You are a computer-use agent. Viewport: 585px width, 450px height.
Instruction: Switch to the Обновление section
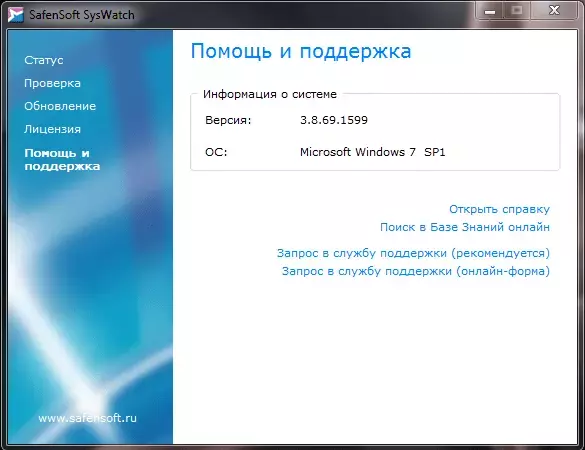click(x=60, y=106)
